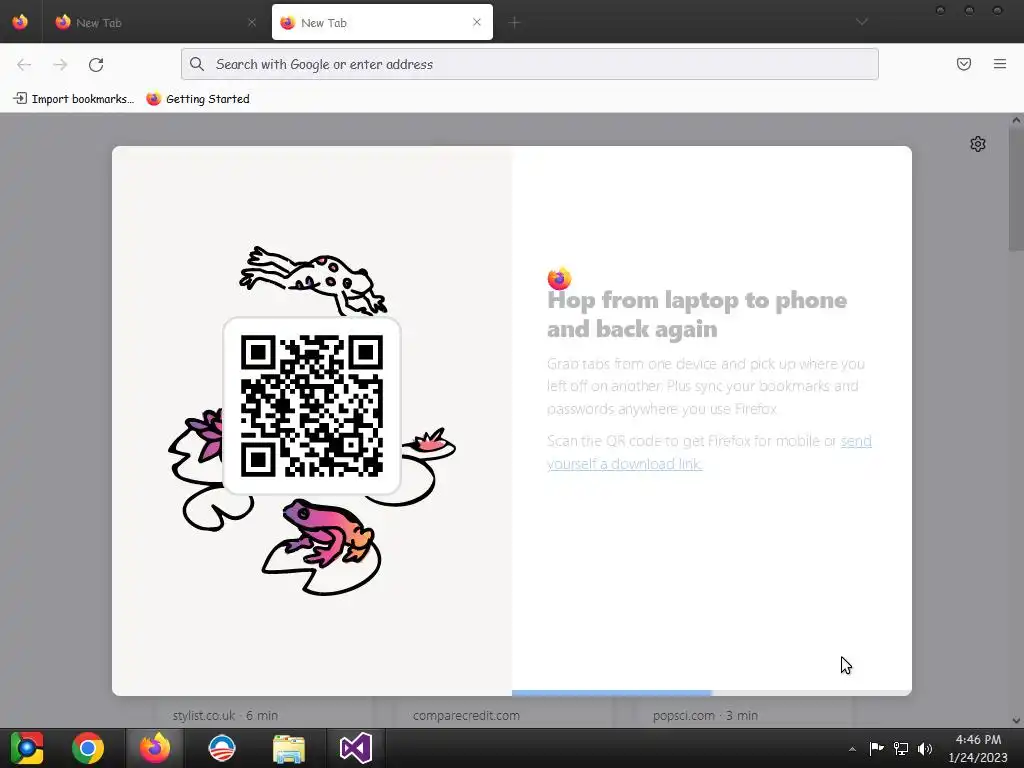Select the active second New Tab
The image size is (1024, 768).
(x=382, y=22)
